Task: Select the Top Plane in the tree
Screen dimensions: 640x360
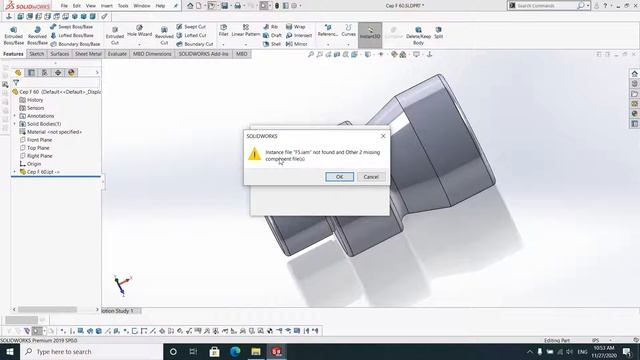Action: point(35,148)
